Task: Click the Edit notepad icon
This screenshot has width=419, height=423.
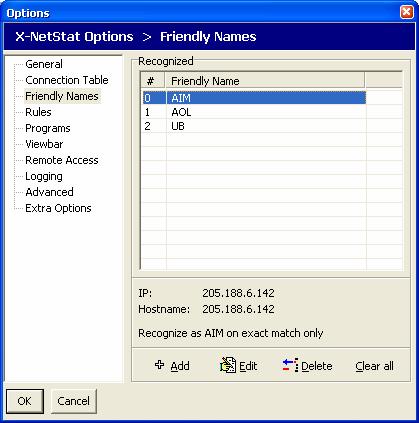Action: (228, 365)
